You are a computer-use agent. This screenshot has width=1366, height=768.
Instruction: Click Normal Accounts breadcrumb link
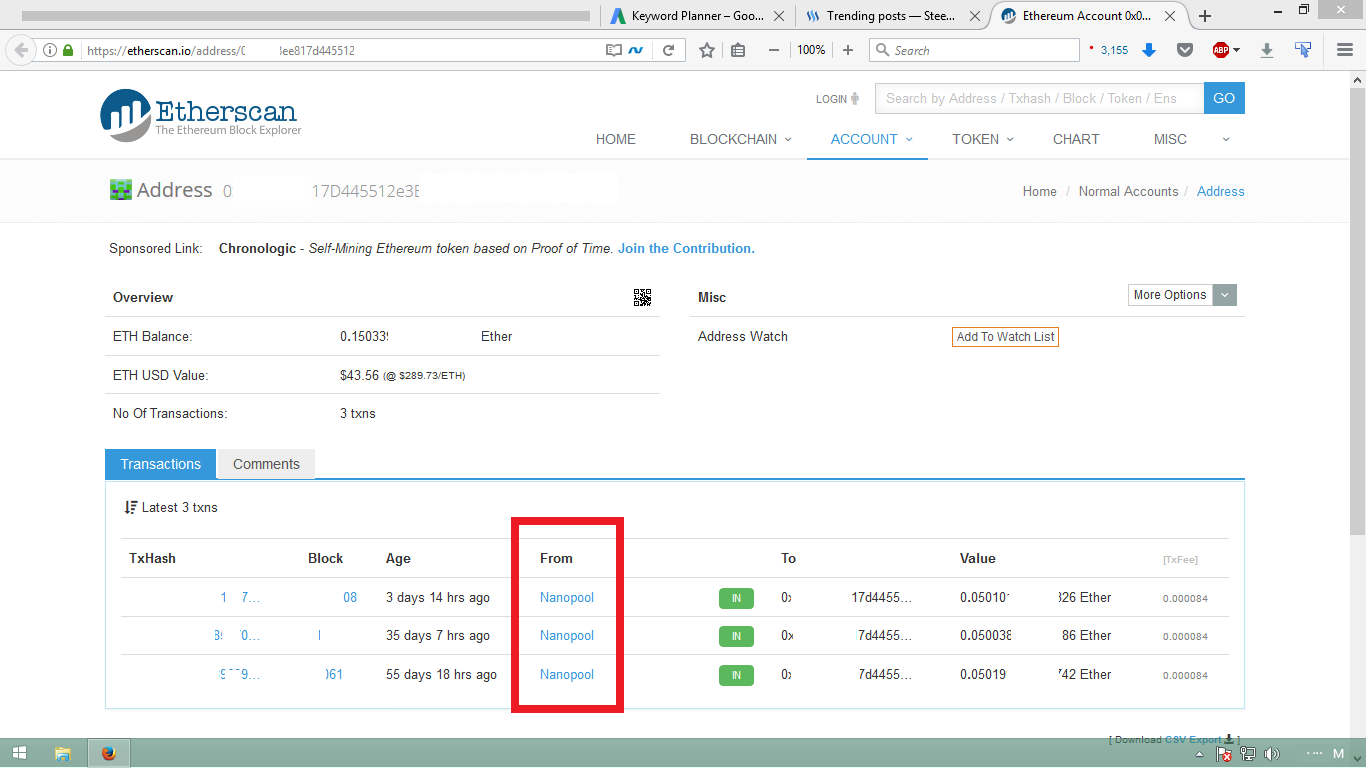pos(1128,191)
